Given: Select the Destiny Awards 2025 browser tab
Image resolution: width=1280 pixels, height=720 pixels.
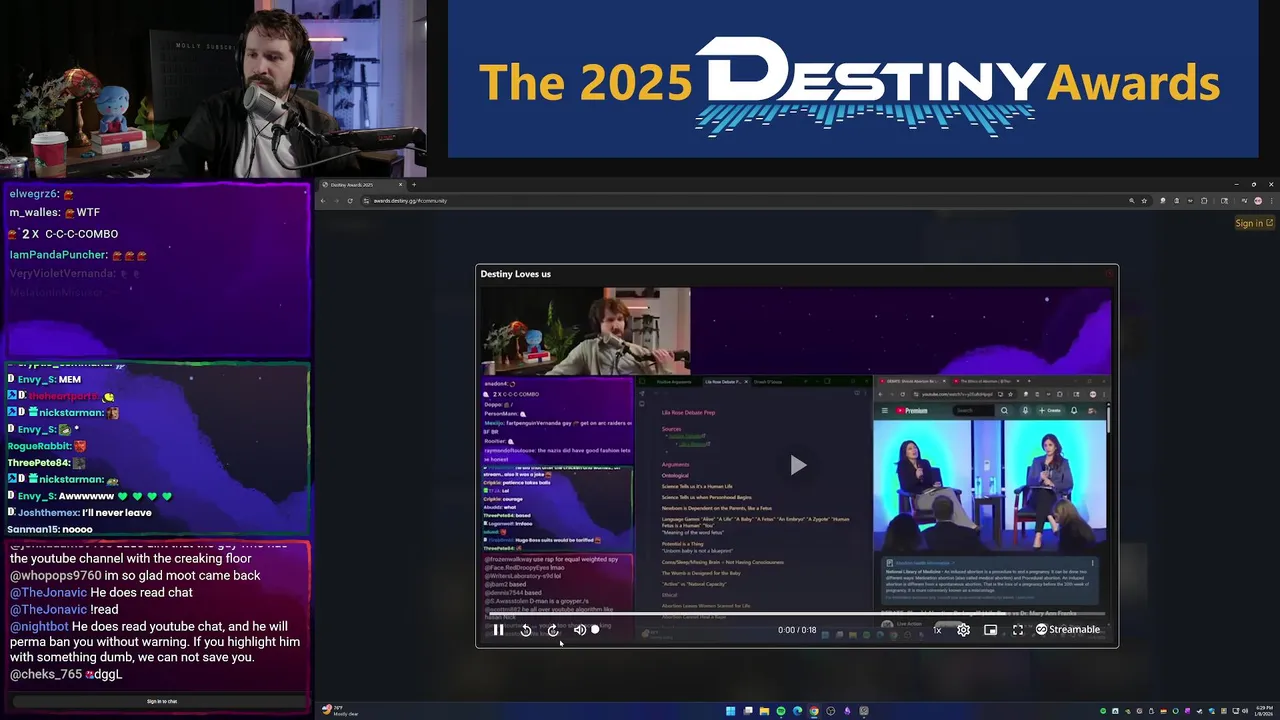Looking at the screenshot, I should (360, 184).
